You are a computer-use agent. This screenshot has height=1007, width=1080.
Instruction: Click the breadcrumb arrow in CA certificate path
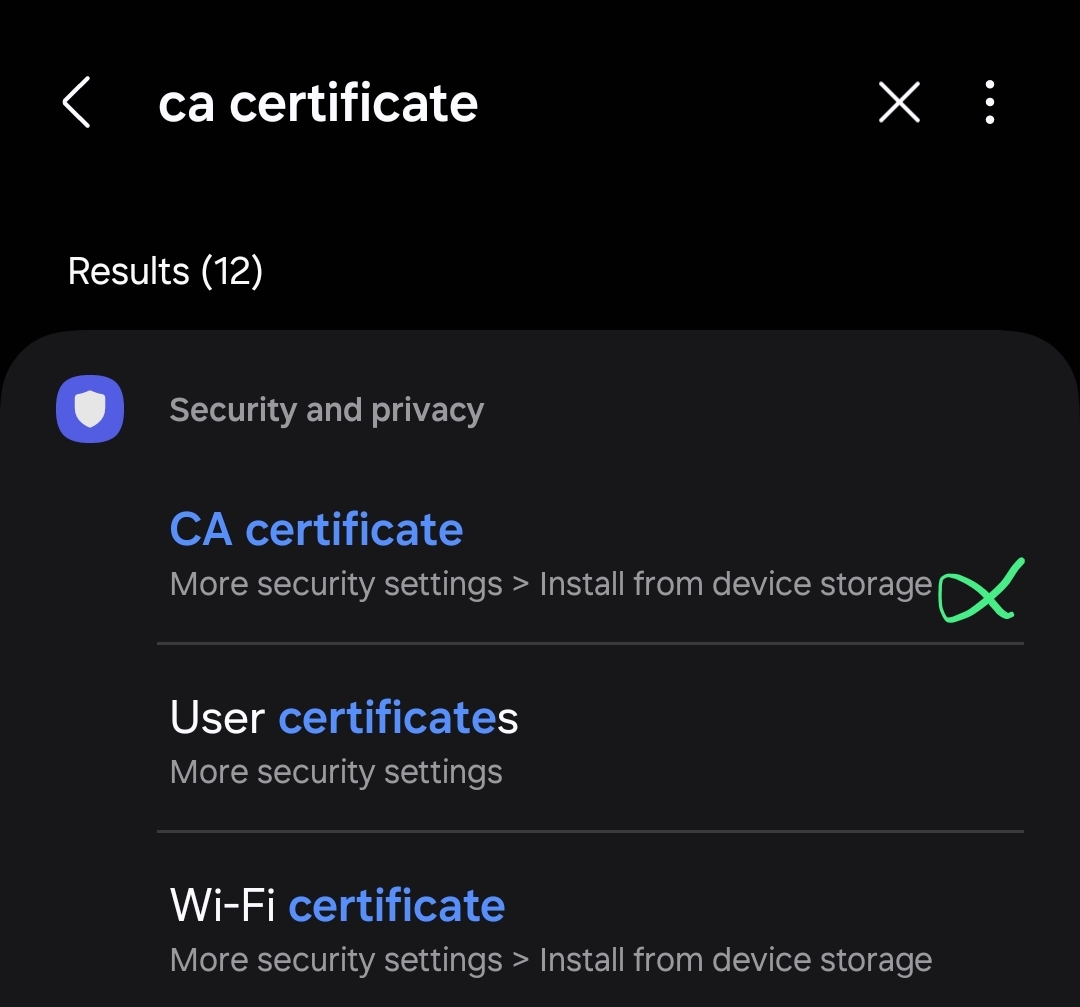pyautogui.click(x=521, y=585)
